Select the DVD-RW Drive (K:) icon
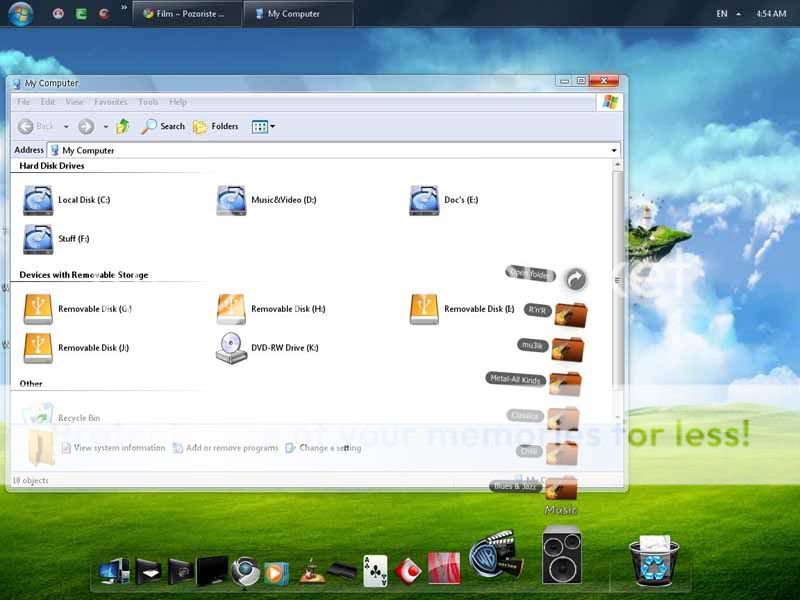Image resolution: width=800 pixels, height=600 pixels. 231,348
